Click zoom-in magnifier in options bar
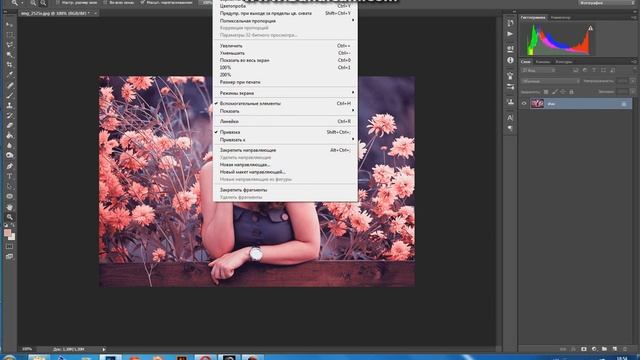 coord(33,3)
